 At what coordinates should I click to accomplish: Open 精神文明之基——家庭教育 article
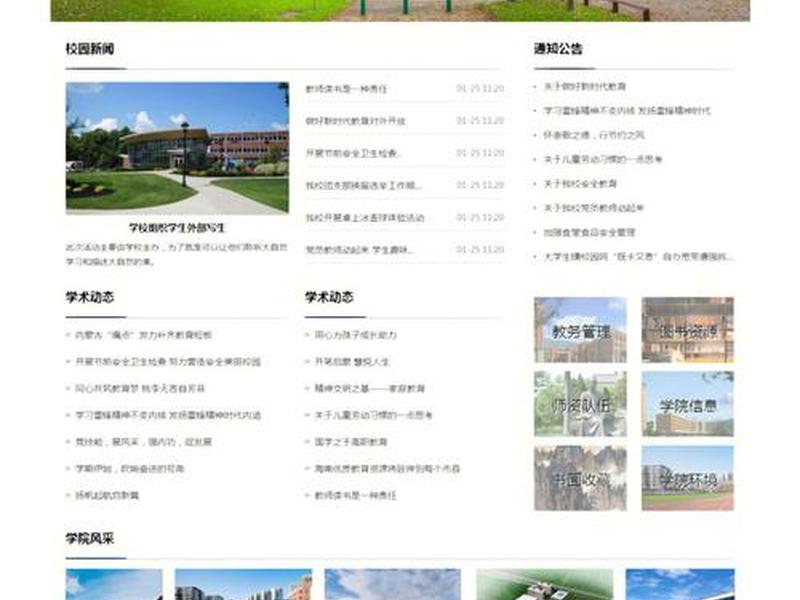coord(370,389)
